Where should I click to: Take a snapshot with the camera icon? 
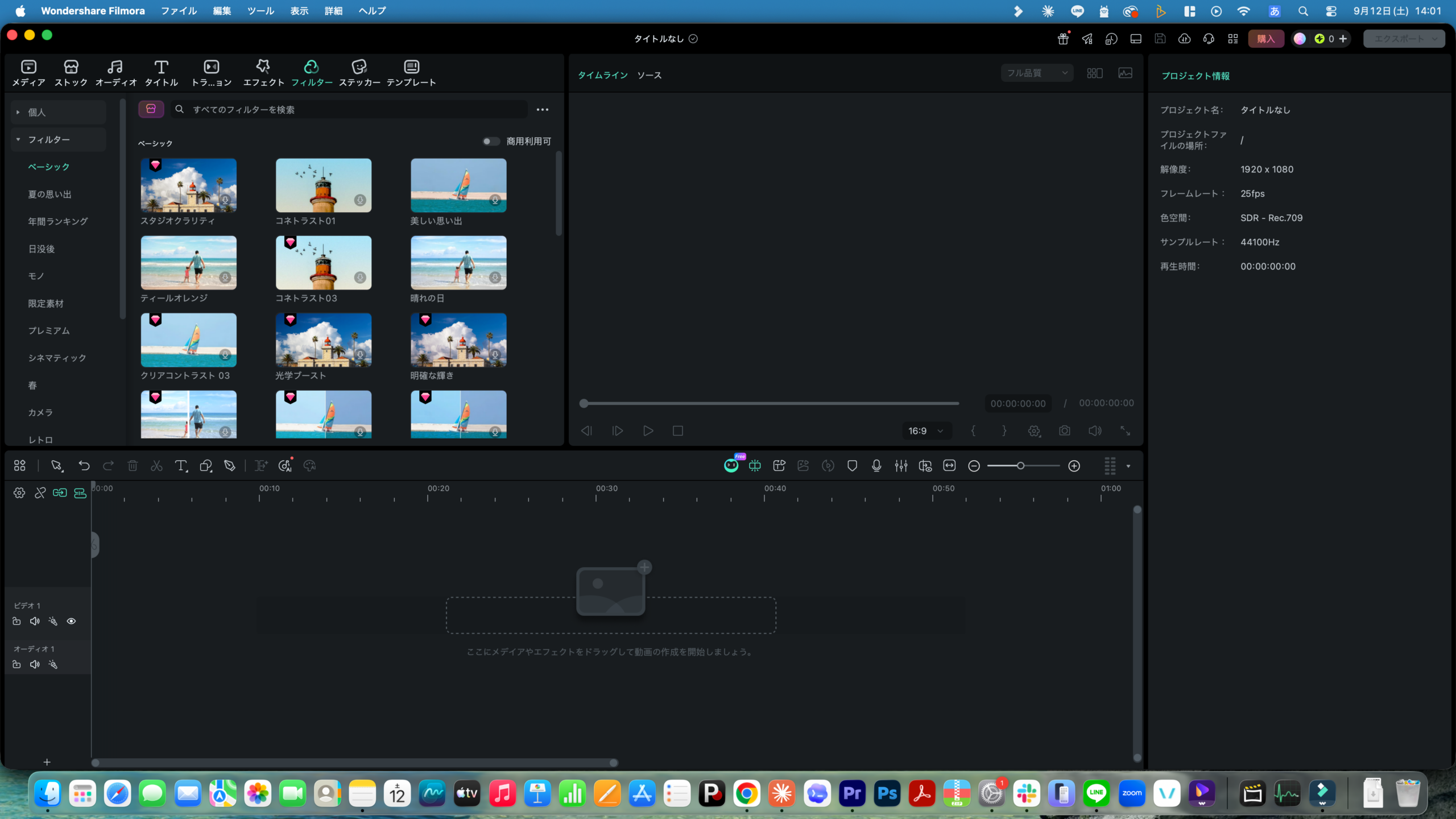(1065, 431)
